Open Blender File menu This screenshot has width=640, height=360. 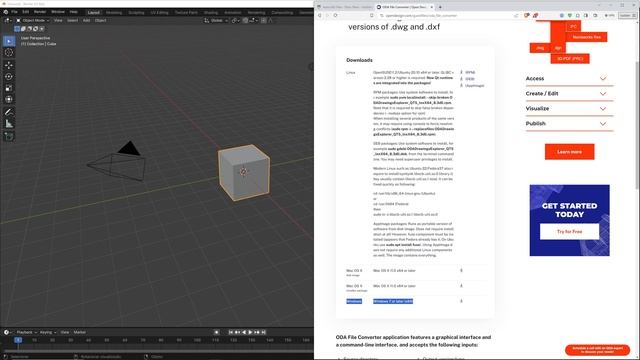tap(14, 12)
